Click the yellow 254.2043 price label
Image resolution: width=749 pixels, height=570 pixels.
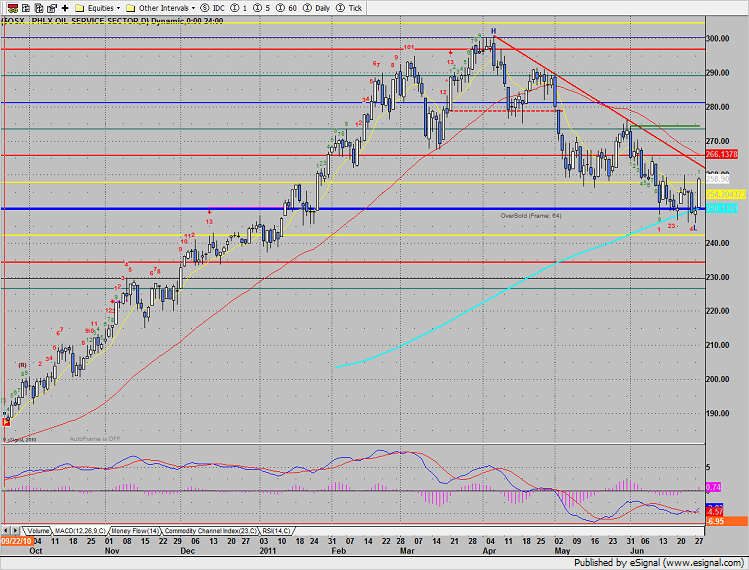726,194
